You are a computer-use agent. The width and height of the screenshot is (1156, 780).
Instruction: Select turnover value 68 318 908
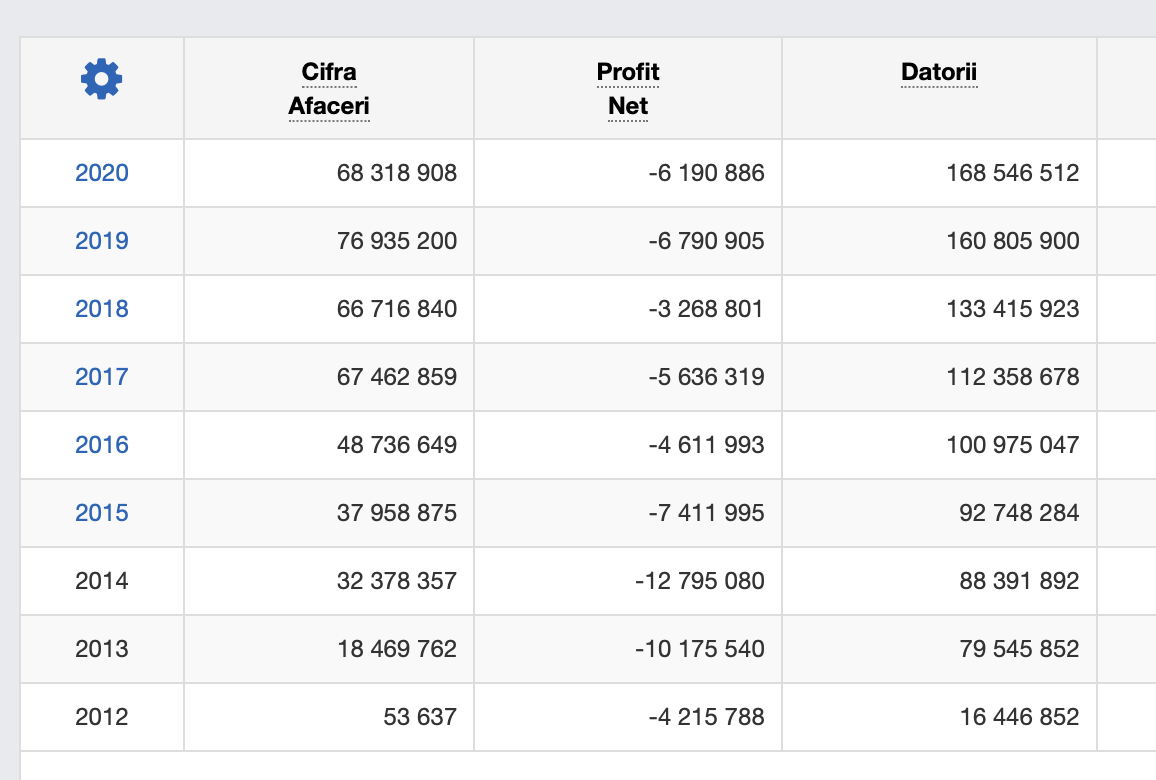point(397,173)
